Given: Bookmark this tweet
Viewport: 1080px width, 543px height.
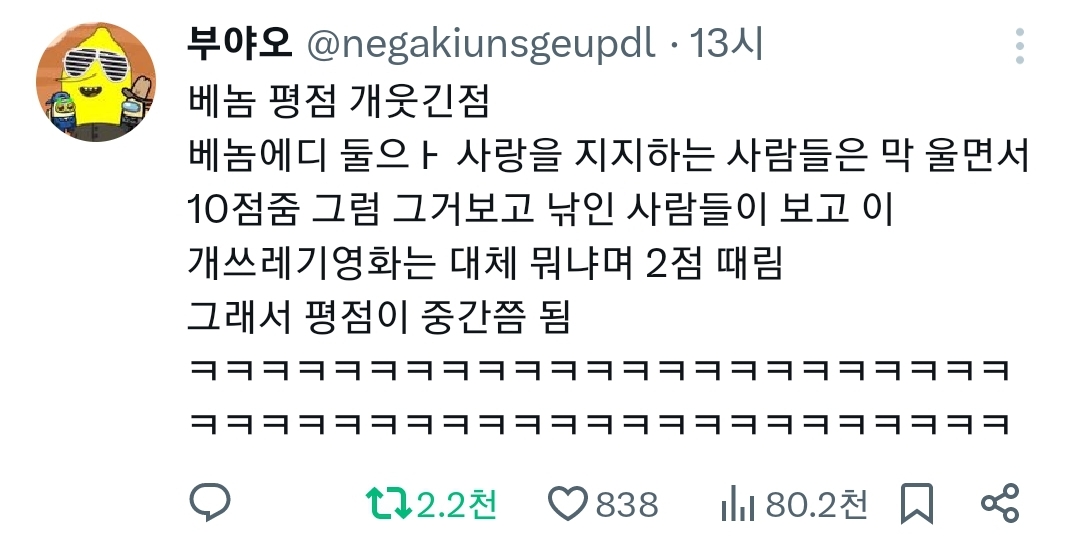Looking at the screenshot, I should [x=917, y=504].
